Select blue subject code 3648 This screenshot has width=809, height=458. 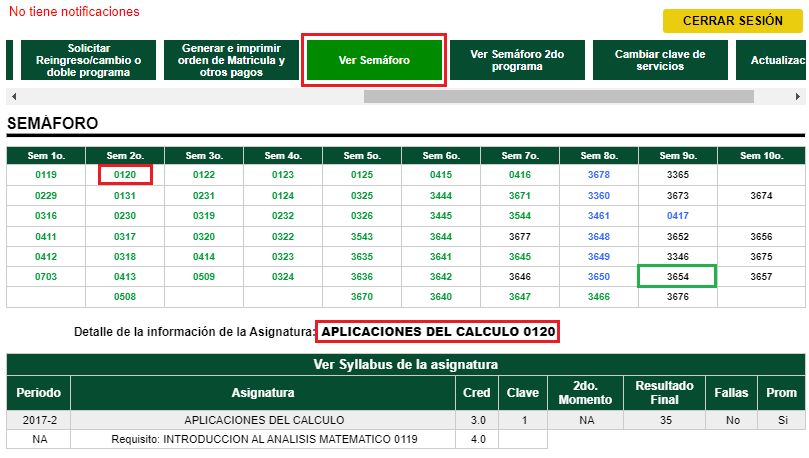click(x=598, y=237)
